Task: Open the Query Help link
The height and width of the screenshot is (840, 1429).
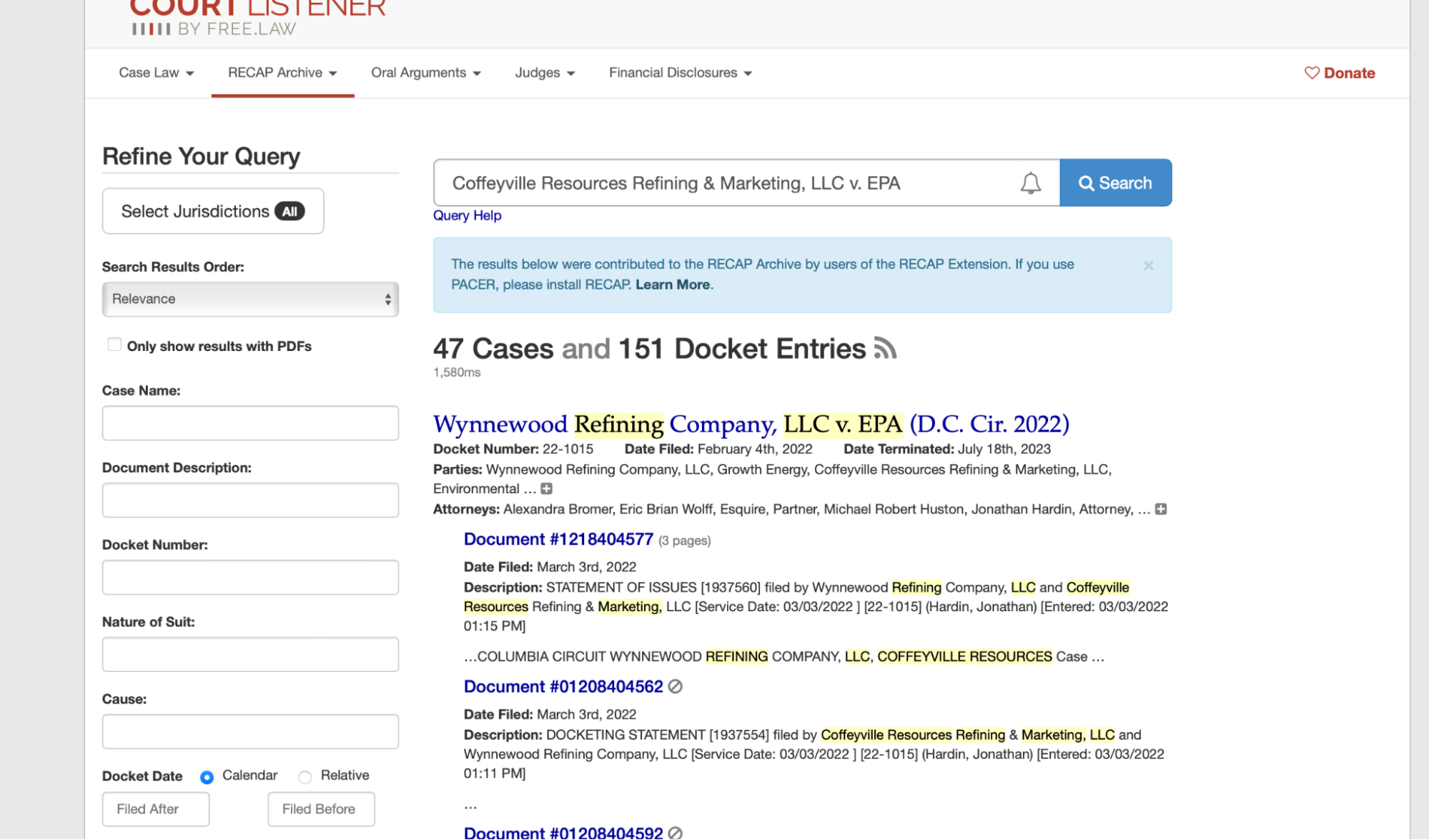Action: (x=467, y=215)
